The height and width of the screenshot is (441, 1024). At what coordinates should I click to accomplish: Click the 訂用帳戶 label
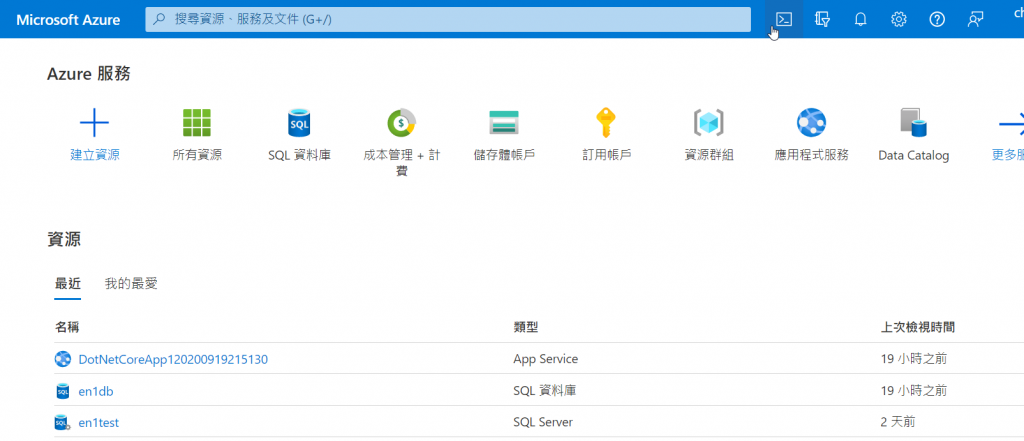[x=606, y=155]
